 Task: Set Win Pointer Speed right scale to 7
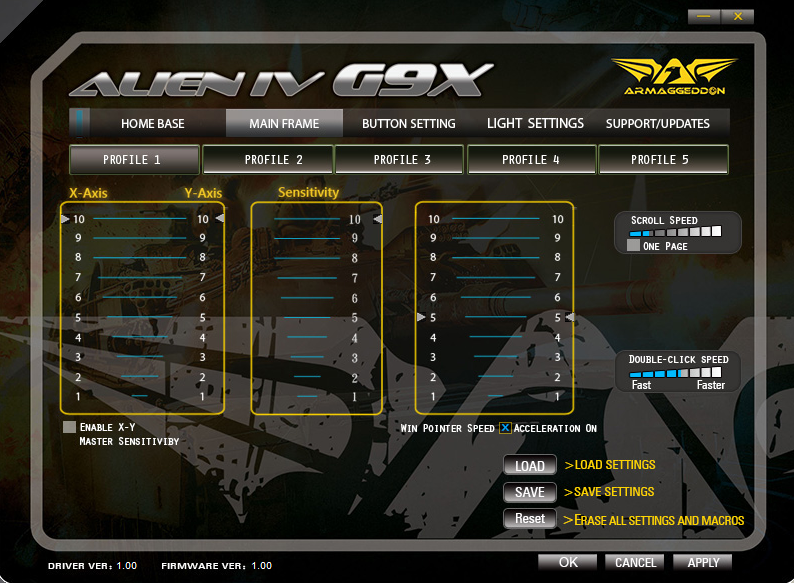pos(558,277)
